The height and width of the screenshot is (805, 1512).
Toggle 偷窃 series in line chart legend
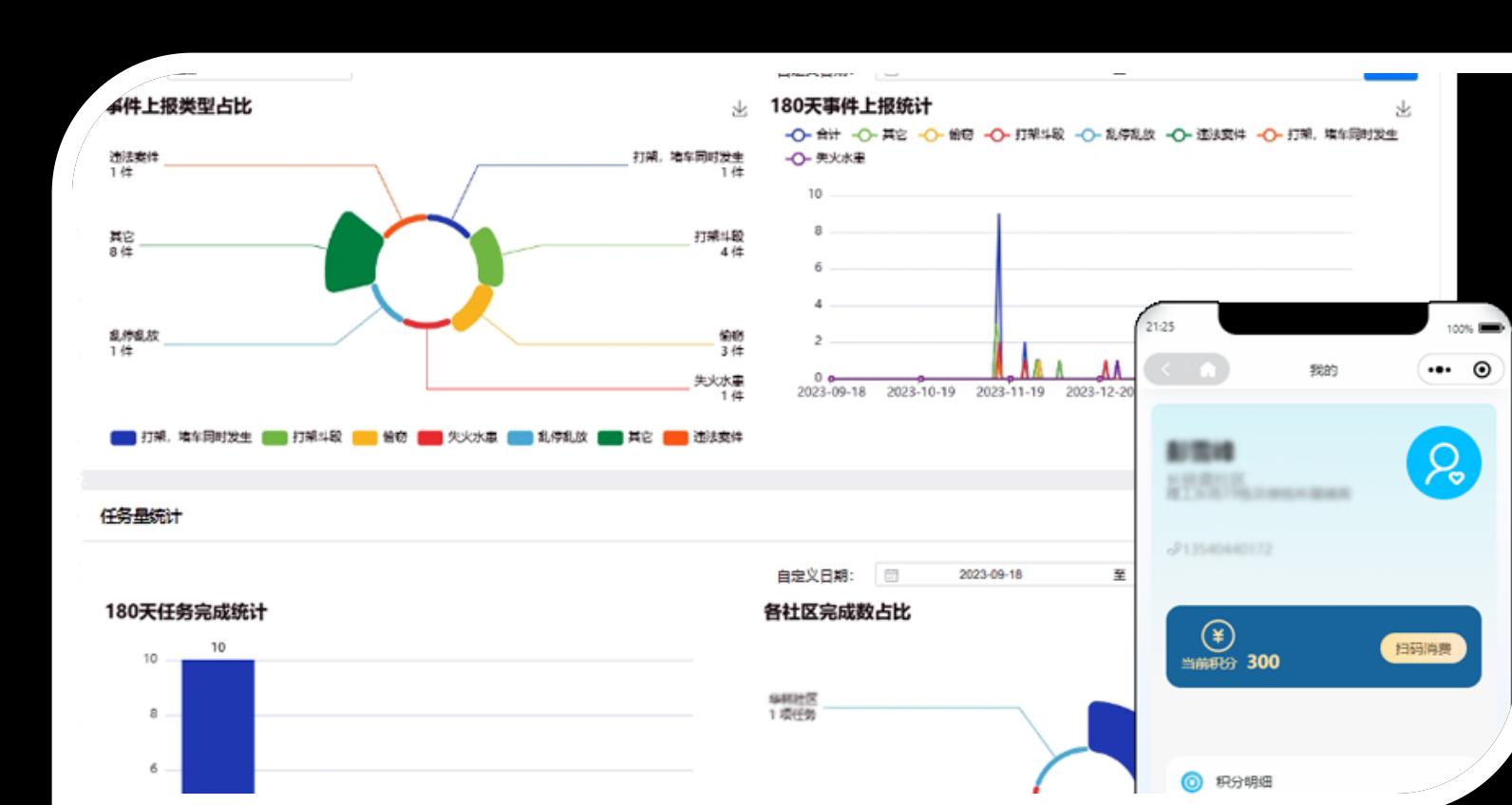point(947,135)
